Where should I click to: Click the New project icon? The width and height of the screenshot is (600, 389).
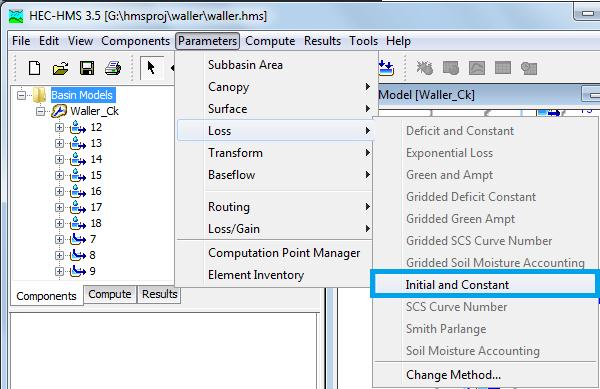tap(34, 68)
